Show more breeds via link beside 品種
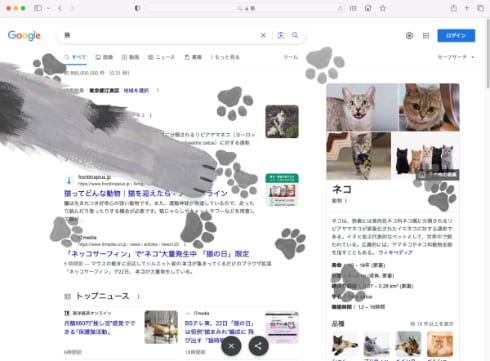 coord(432,324)
